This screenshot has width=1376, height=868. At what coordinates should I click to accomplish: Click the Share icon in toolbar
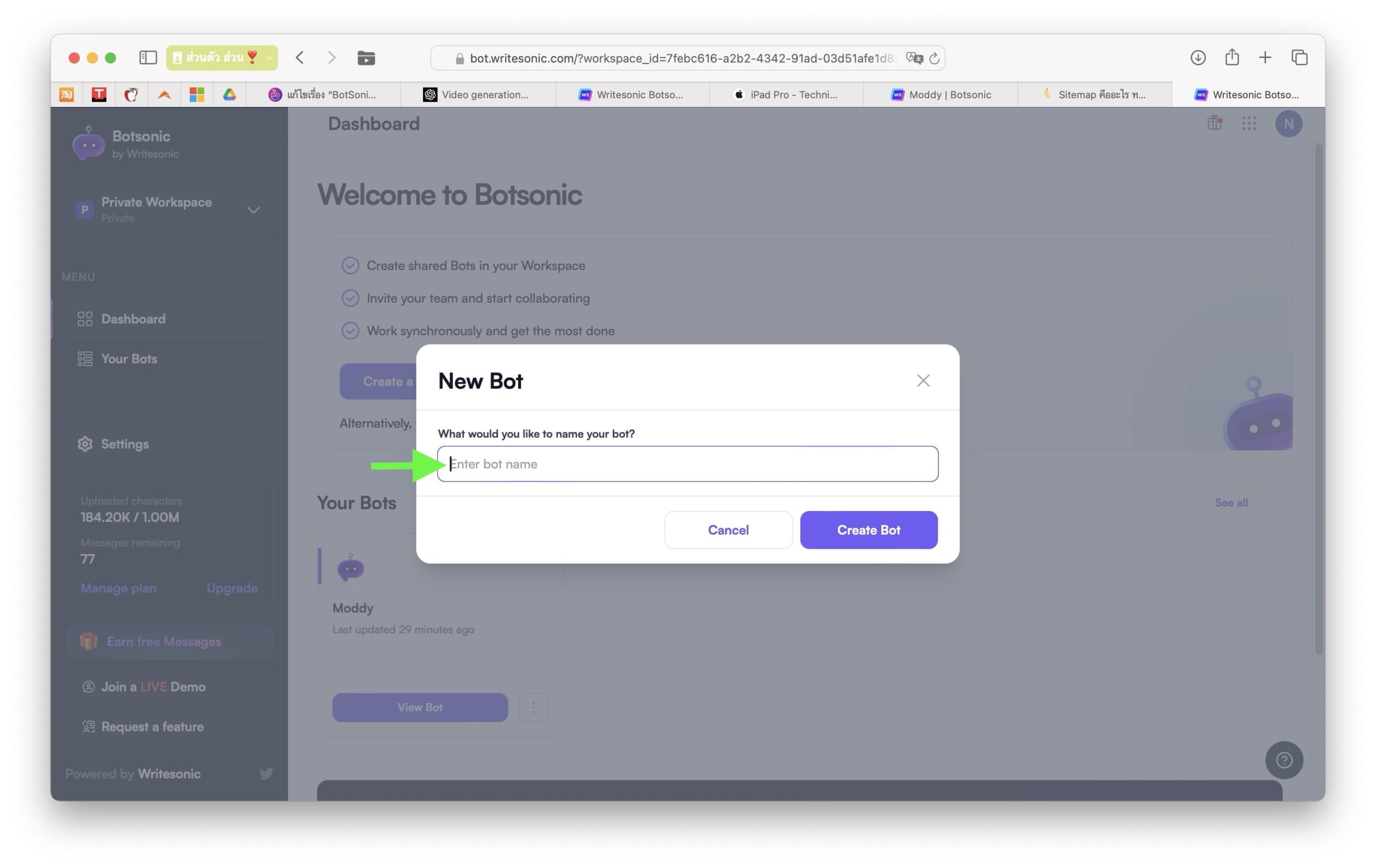[x=1231, y=58]
